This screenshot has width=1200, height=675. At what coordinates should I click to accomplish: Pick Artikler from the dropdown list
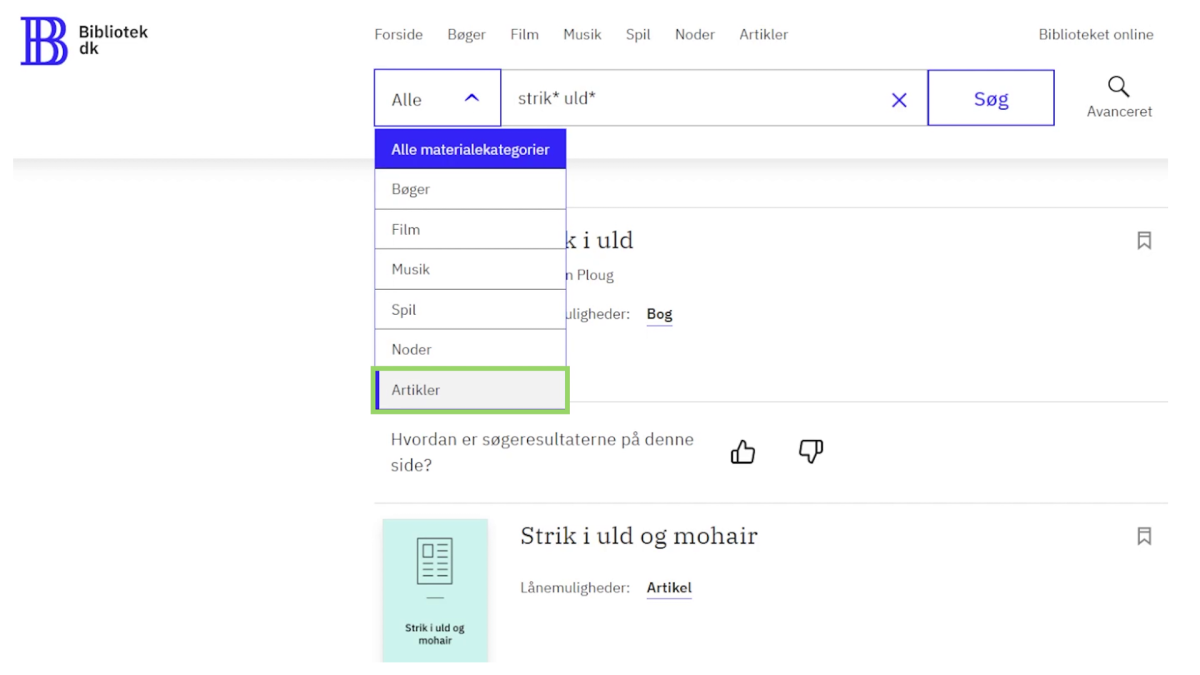coord(470,390)
